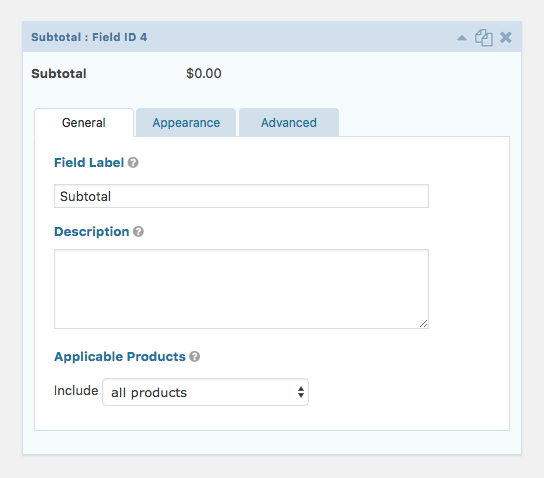This screenshot has width=544, height=478.
Task: Focus the Field Label text input
Action: tap(241, 196)
